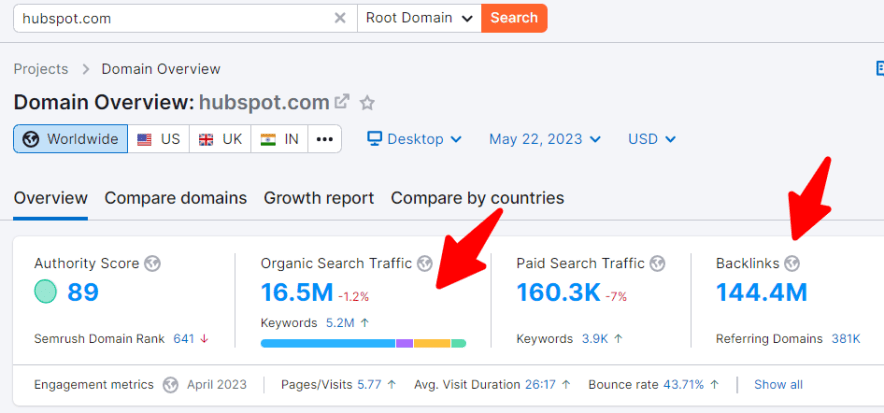The image size is (884, 413).
Task: Click globe icon beside Paid Search Traffic
Action: click(657, 264)
